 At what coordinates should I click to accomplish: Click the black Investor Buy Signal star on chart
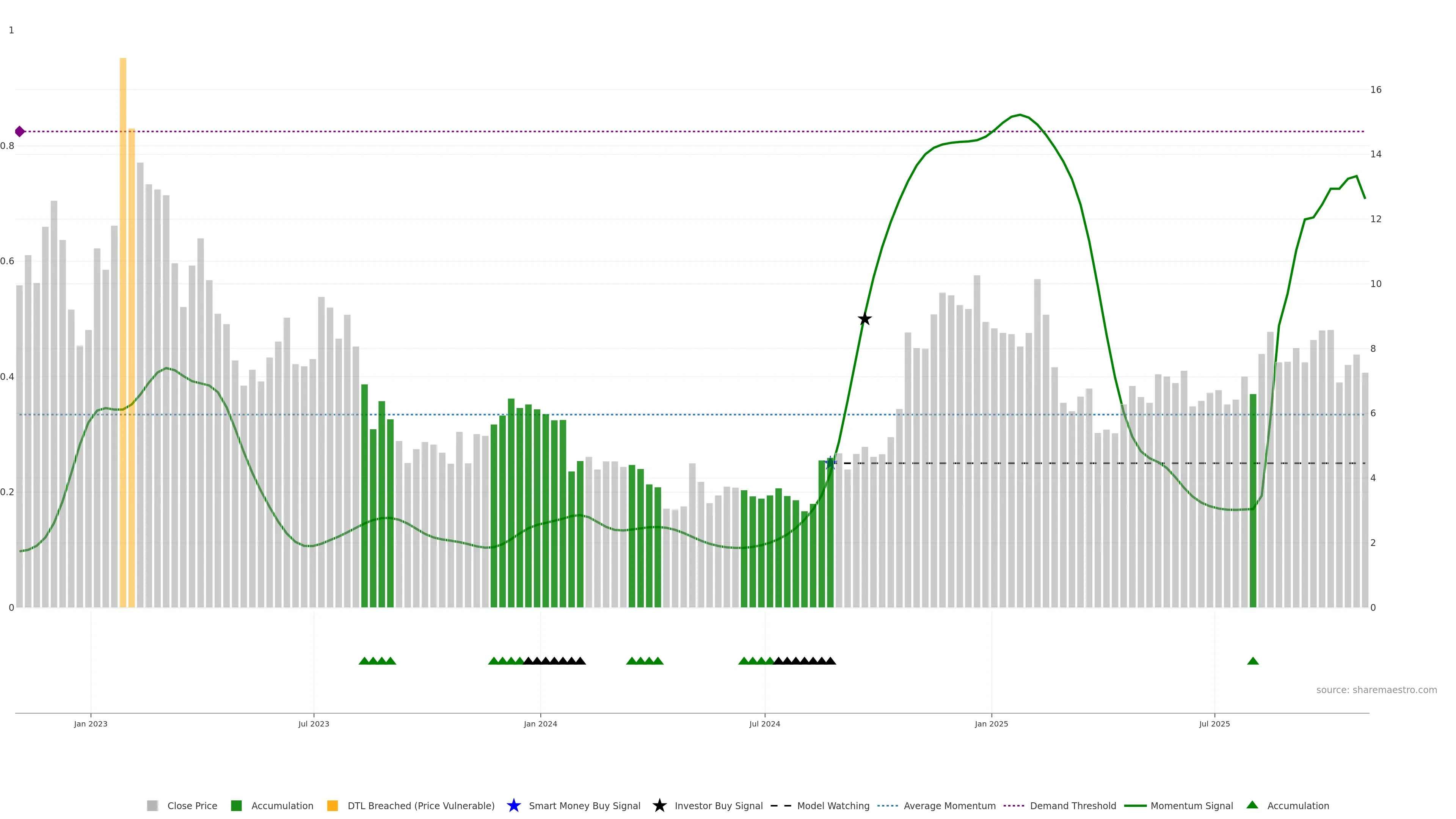(864, 319)
